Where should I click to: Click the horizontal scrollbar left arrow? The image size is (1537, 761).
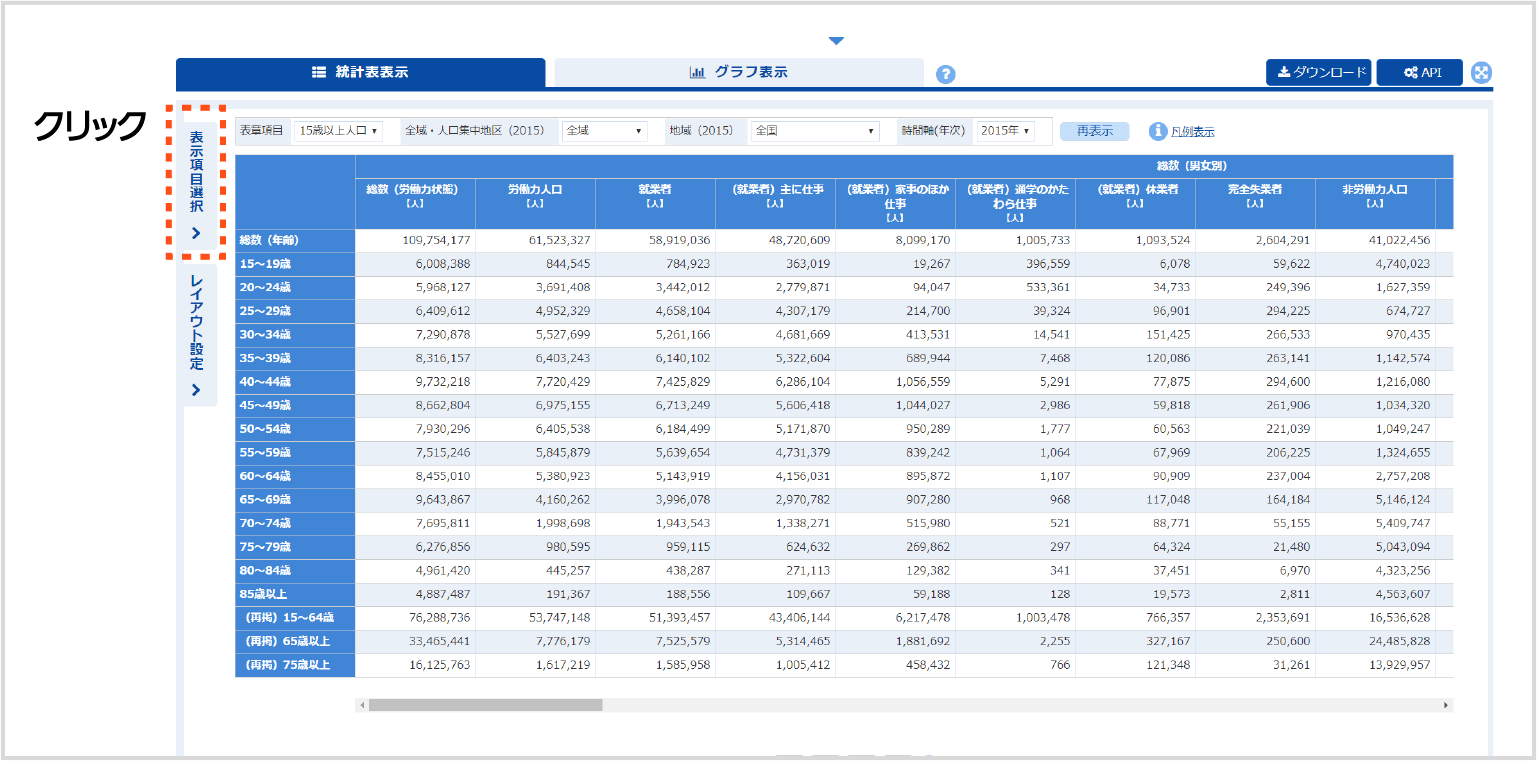[362, 705]
